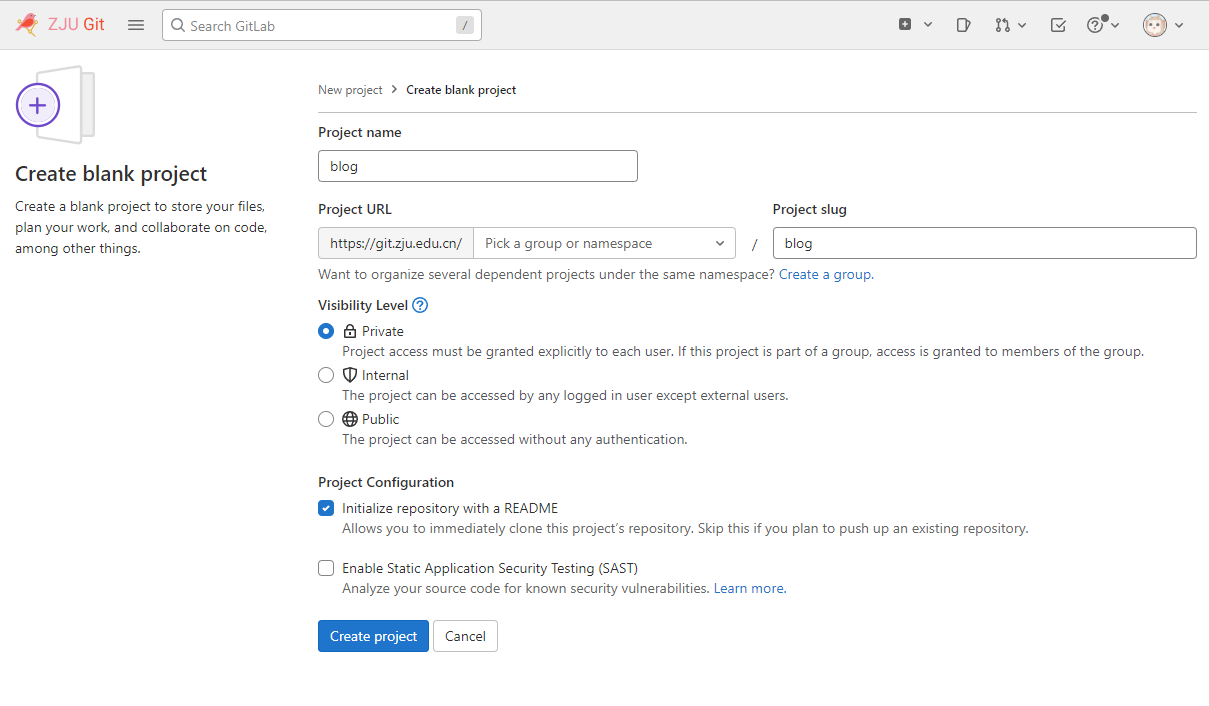Enable Static Application Security Testing checkbox

tap(326, 568)
